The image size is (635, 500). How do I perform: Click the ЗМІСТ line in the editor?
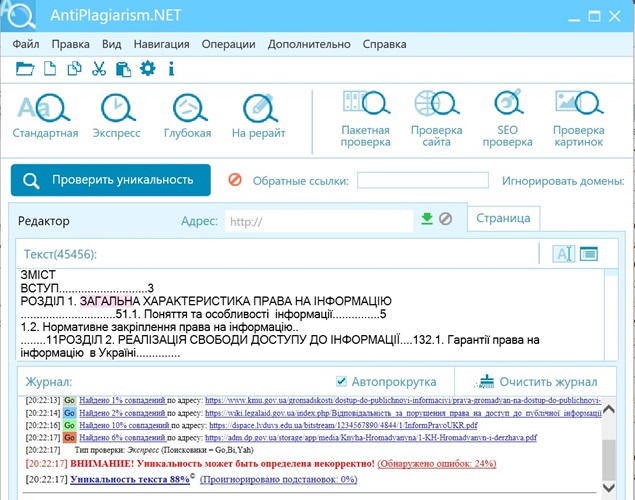[38, 275]
